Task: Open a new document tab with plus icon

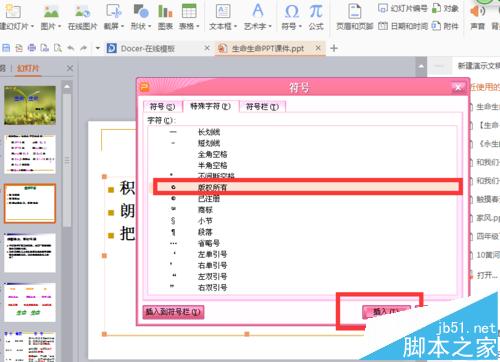Action: [334, 49]
